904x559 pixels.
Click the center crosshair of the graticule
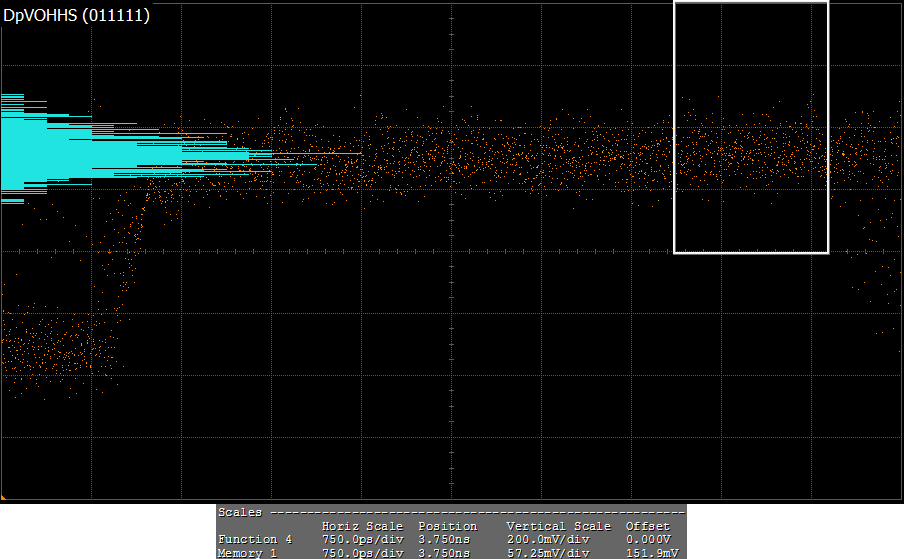tap(452, 250)
